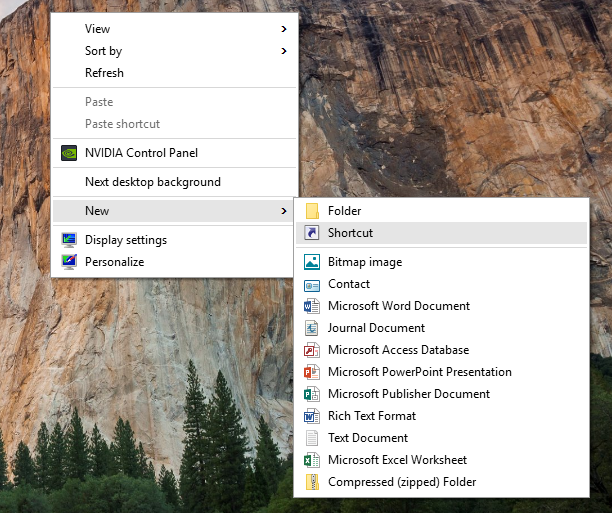Click the Shortcut arrow icon
Image resolution: width=612 pixels, height=513 pixels.
312,233
